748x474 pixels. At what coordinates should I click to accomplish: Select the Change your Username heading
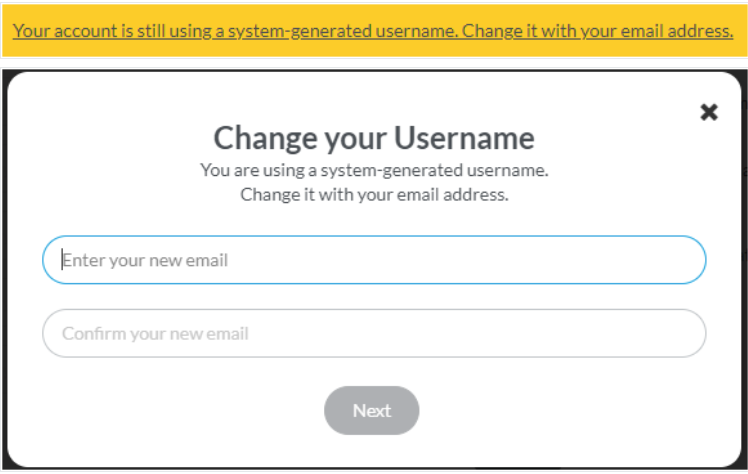tap(374, 138)
